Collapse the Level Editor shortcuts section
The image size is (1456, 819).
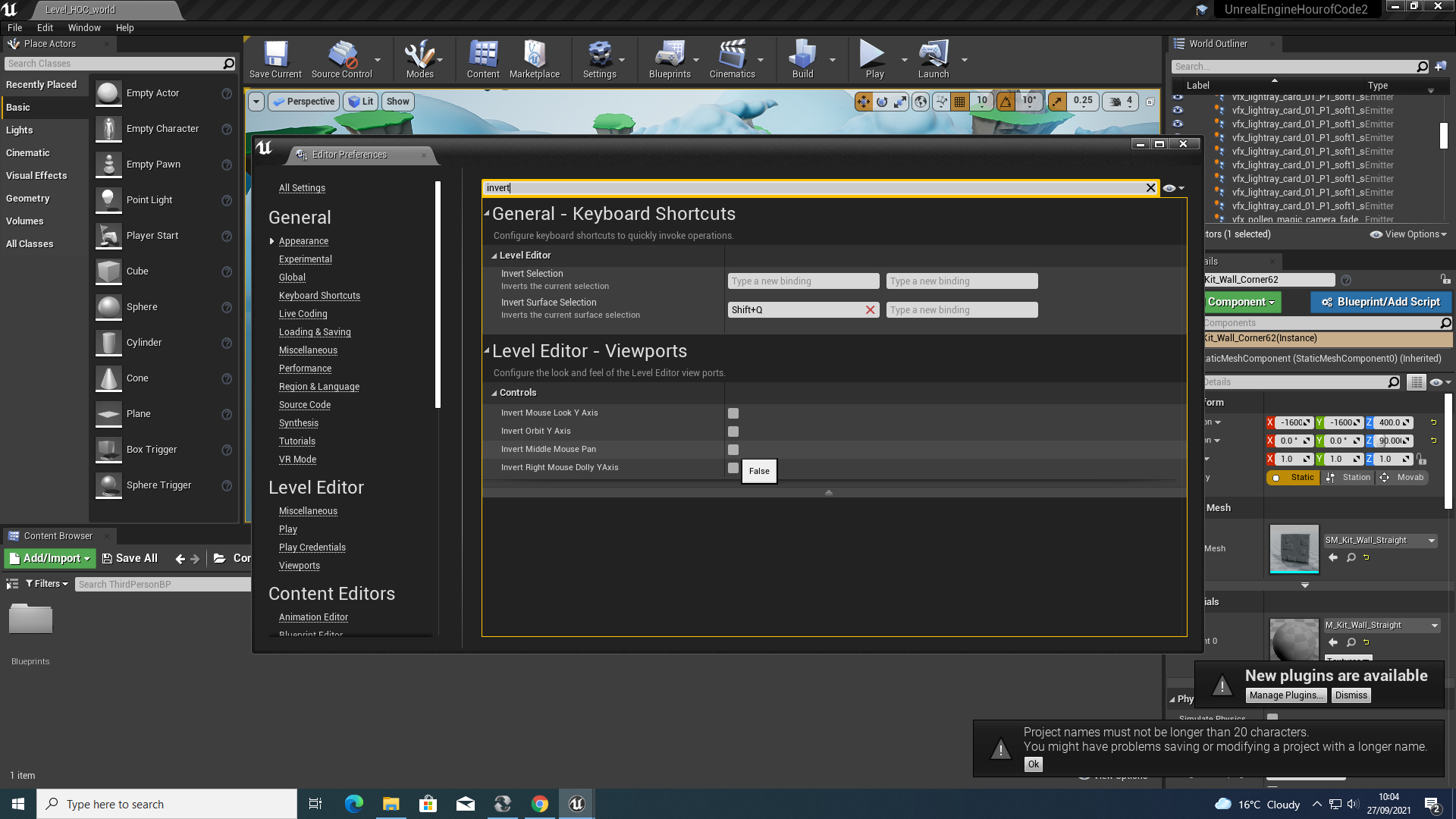click(x=494, y=256)
